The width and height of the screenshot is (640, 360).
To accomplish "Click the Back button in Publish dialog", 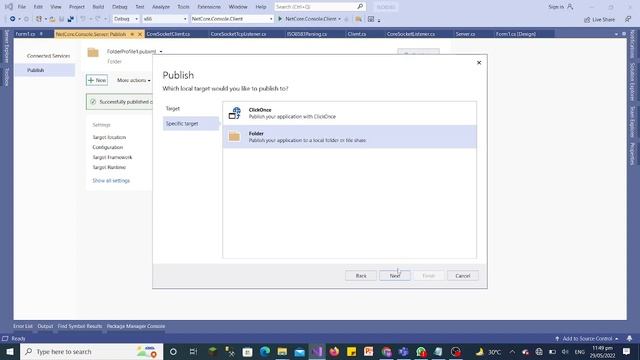I will click(361, 276).
